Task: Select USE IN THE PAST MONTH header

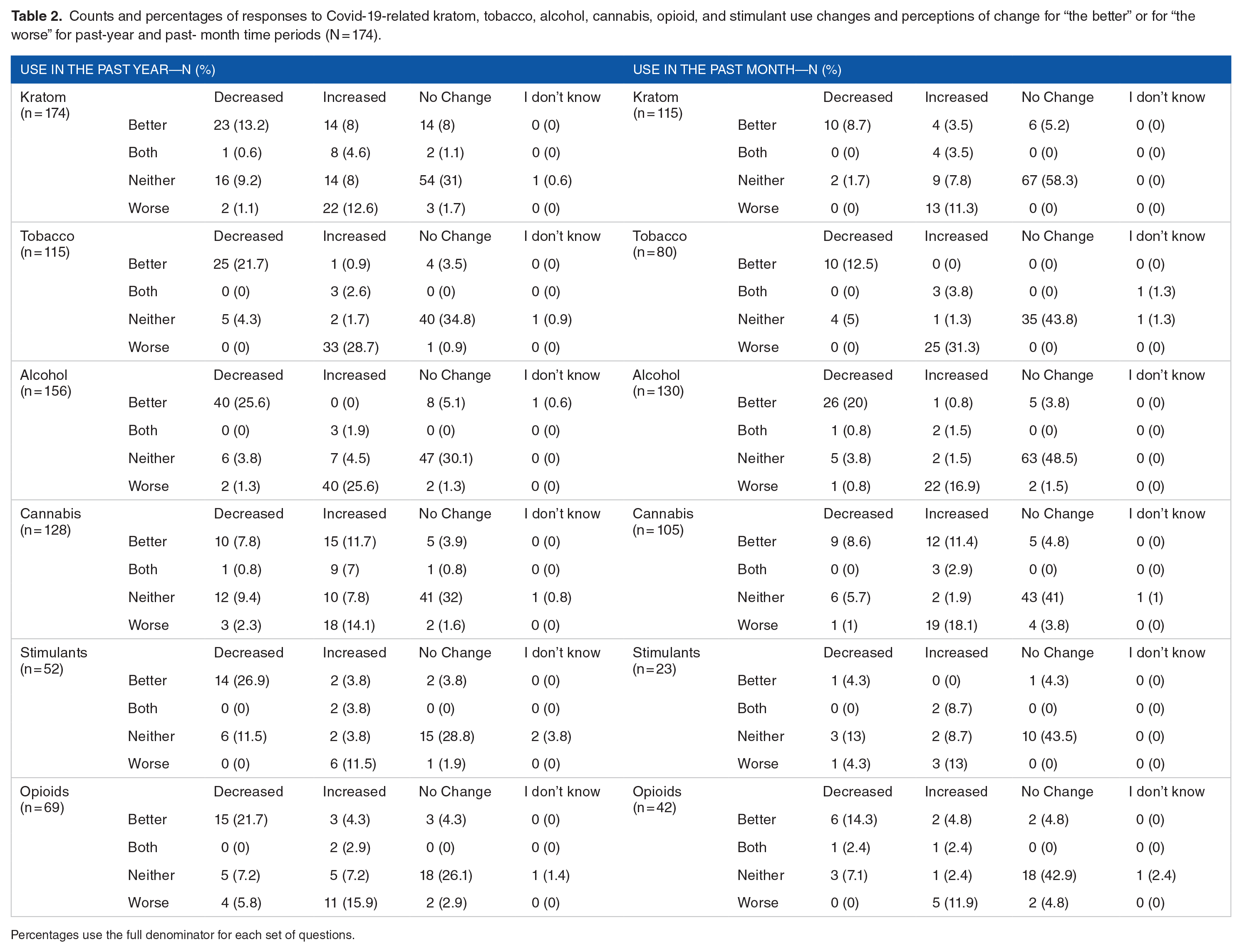Action: (x=737, y=70)
